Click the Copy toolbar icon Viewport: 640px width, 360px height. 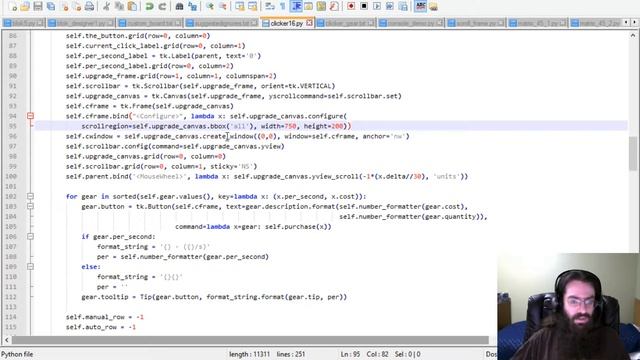(119, 6)
